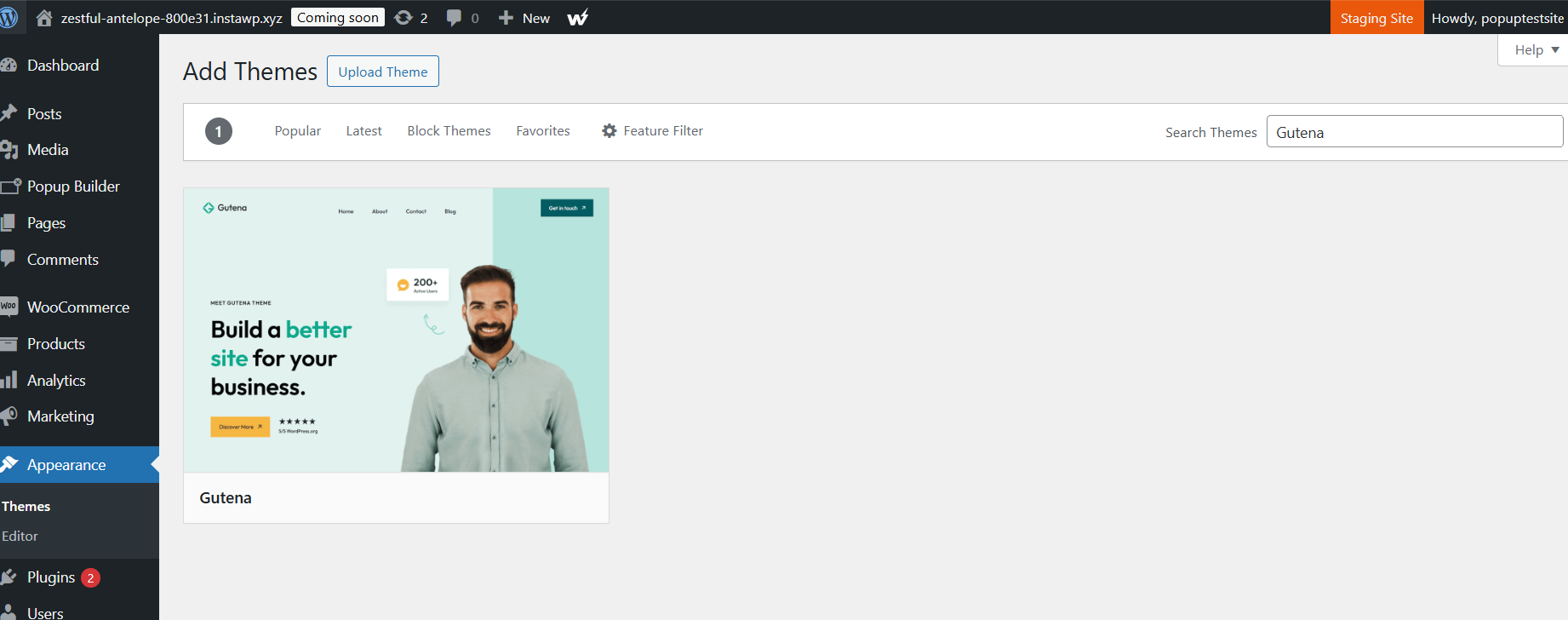Viewport: 1568px width, 620px height.
Task: Click the Posts pin icon
Action: [x=9, y=113]
